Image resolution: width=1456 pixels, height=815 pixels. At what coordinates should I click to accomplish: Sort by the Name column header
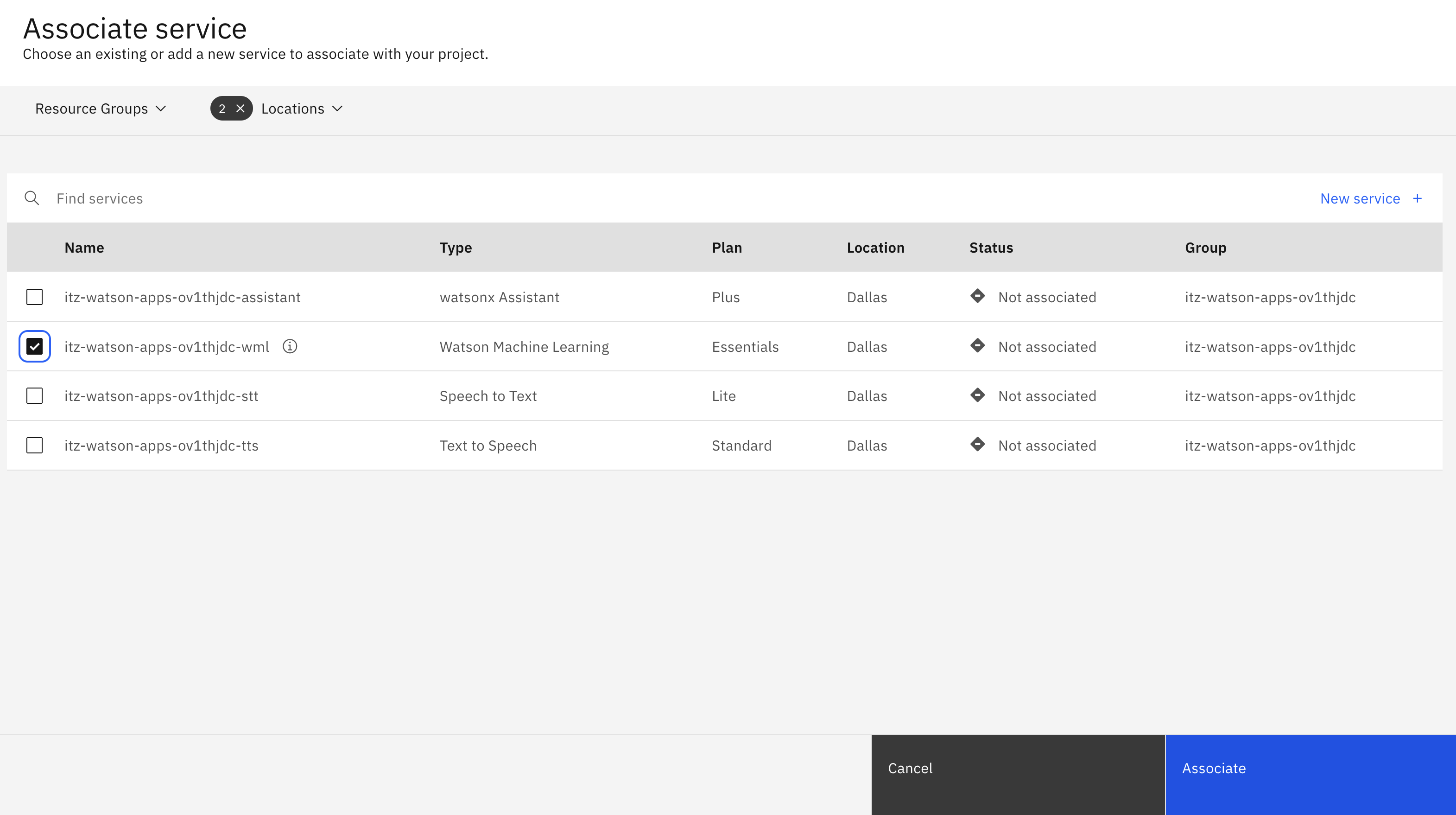[x=84, y=247]
